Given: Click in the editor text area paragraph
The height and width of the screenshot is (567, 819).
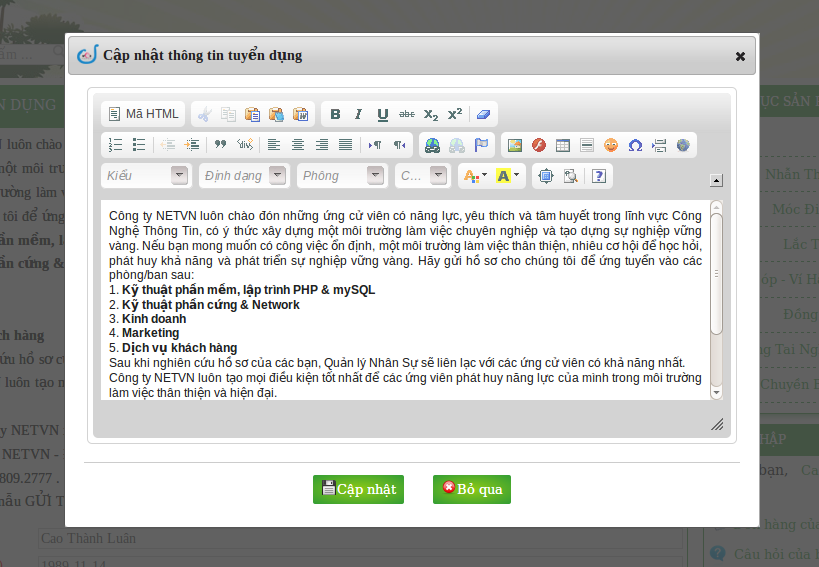Looking at the screenshot, I should coord(405,245).
